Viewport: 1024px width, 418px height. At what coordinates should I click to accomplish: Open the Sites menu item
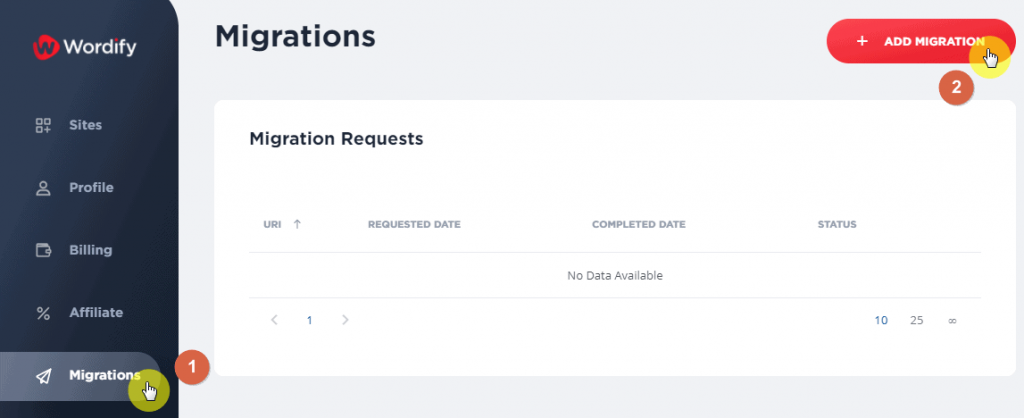pos(85,126)
